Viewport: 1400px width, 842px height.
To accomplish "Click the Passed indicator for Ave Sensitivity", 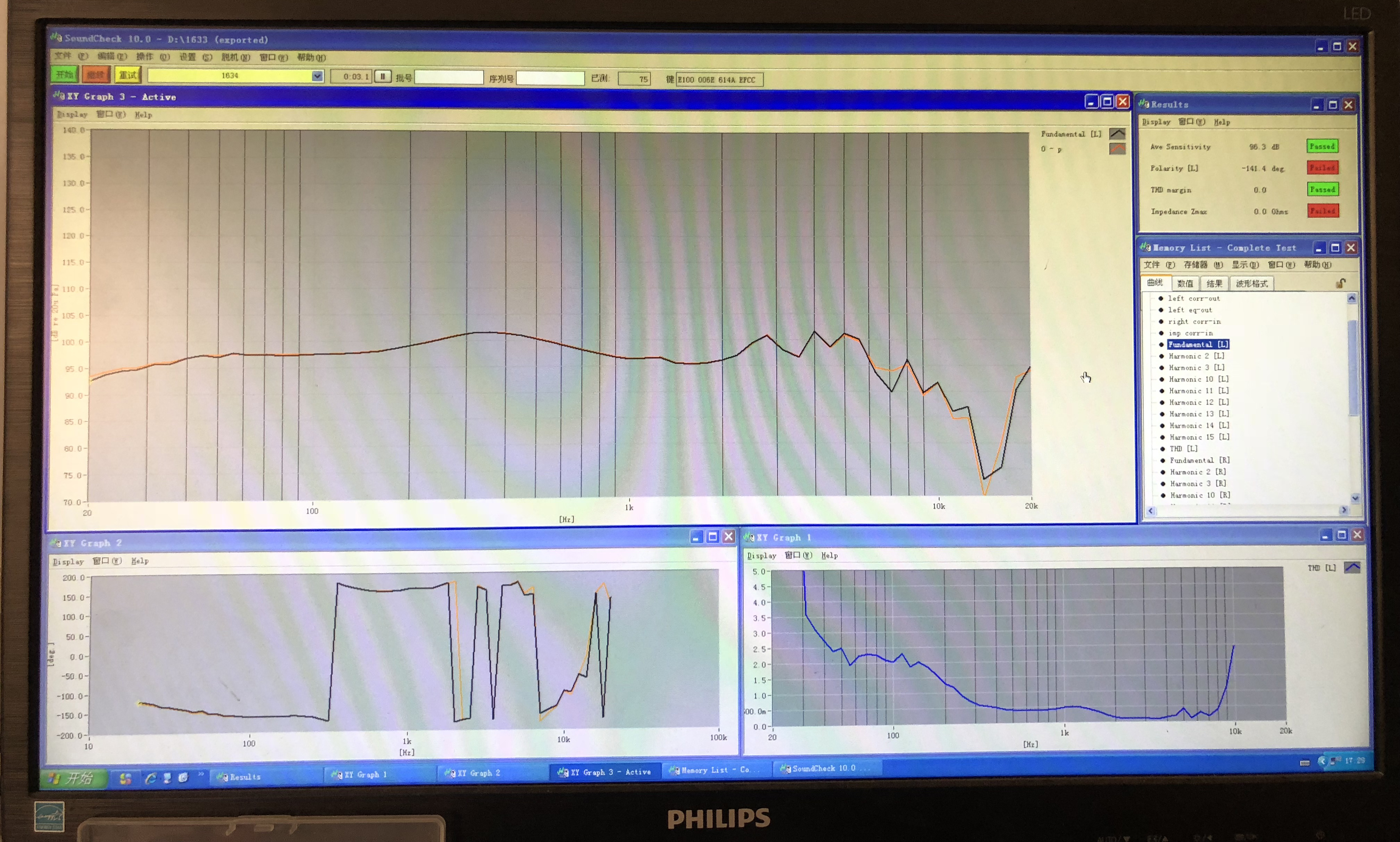I will (1322, 146).
